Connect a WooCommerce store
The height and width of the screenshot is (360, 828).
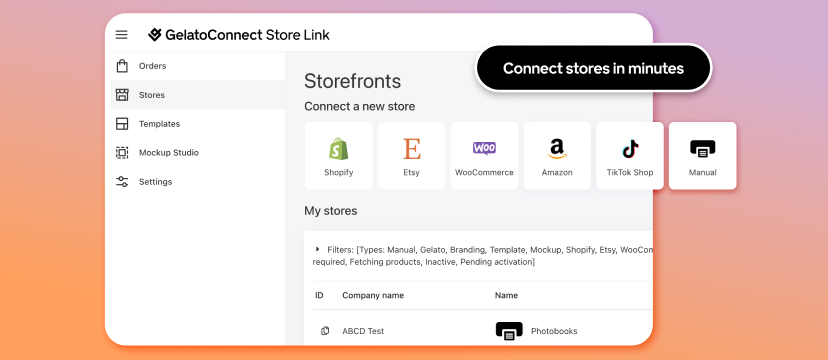click(484, 156)
